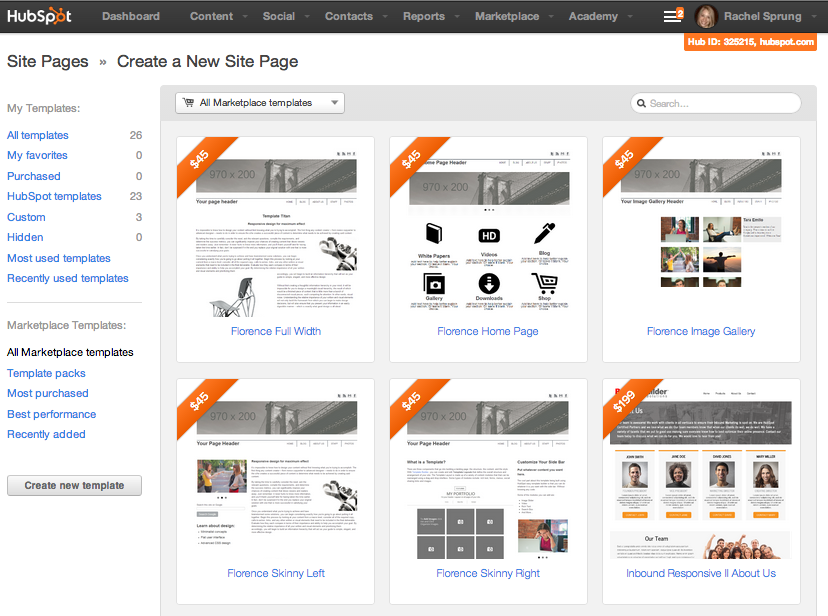Screen dimensions: 828x616
Task: Browse Template packs
Action: click(46, 373)
